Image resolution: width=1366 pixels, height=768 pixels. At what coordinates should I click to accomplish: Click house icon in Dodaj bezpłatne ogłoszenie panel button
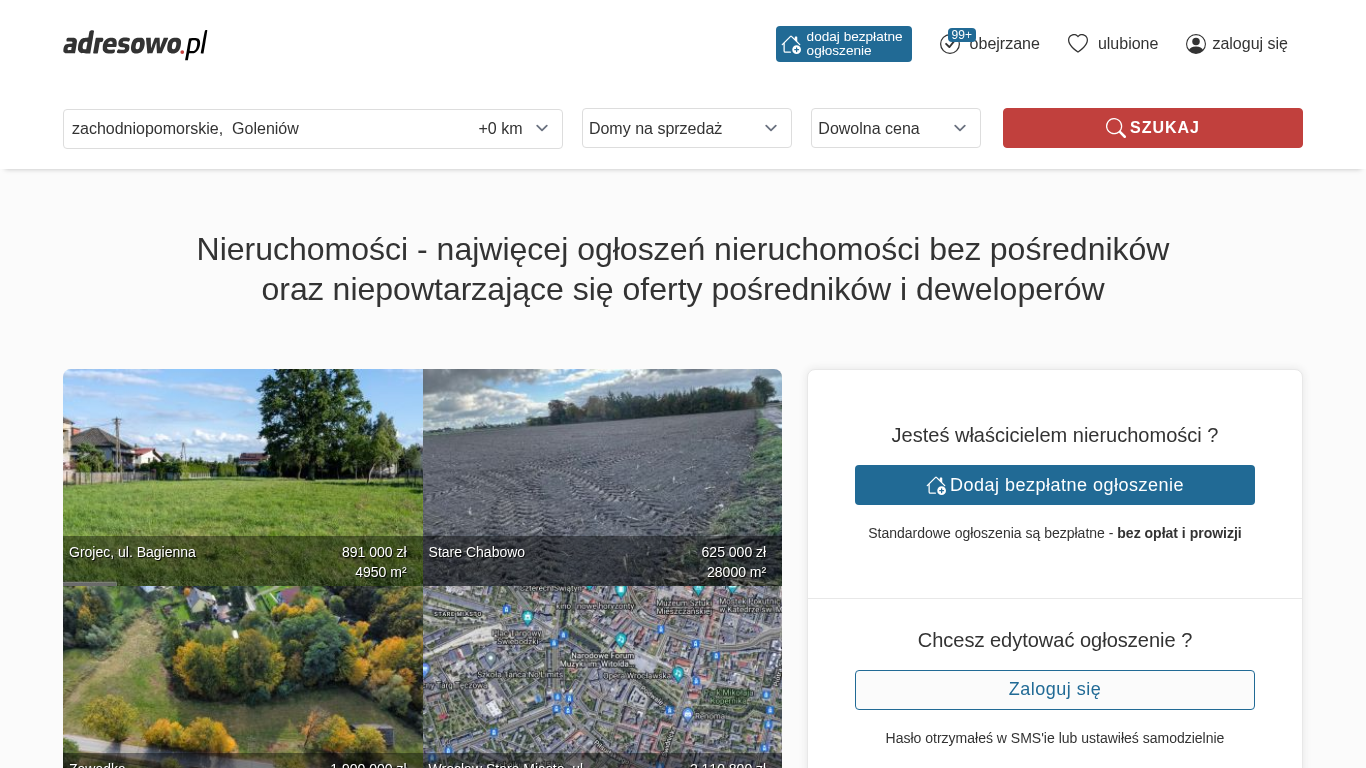(936, 485)
